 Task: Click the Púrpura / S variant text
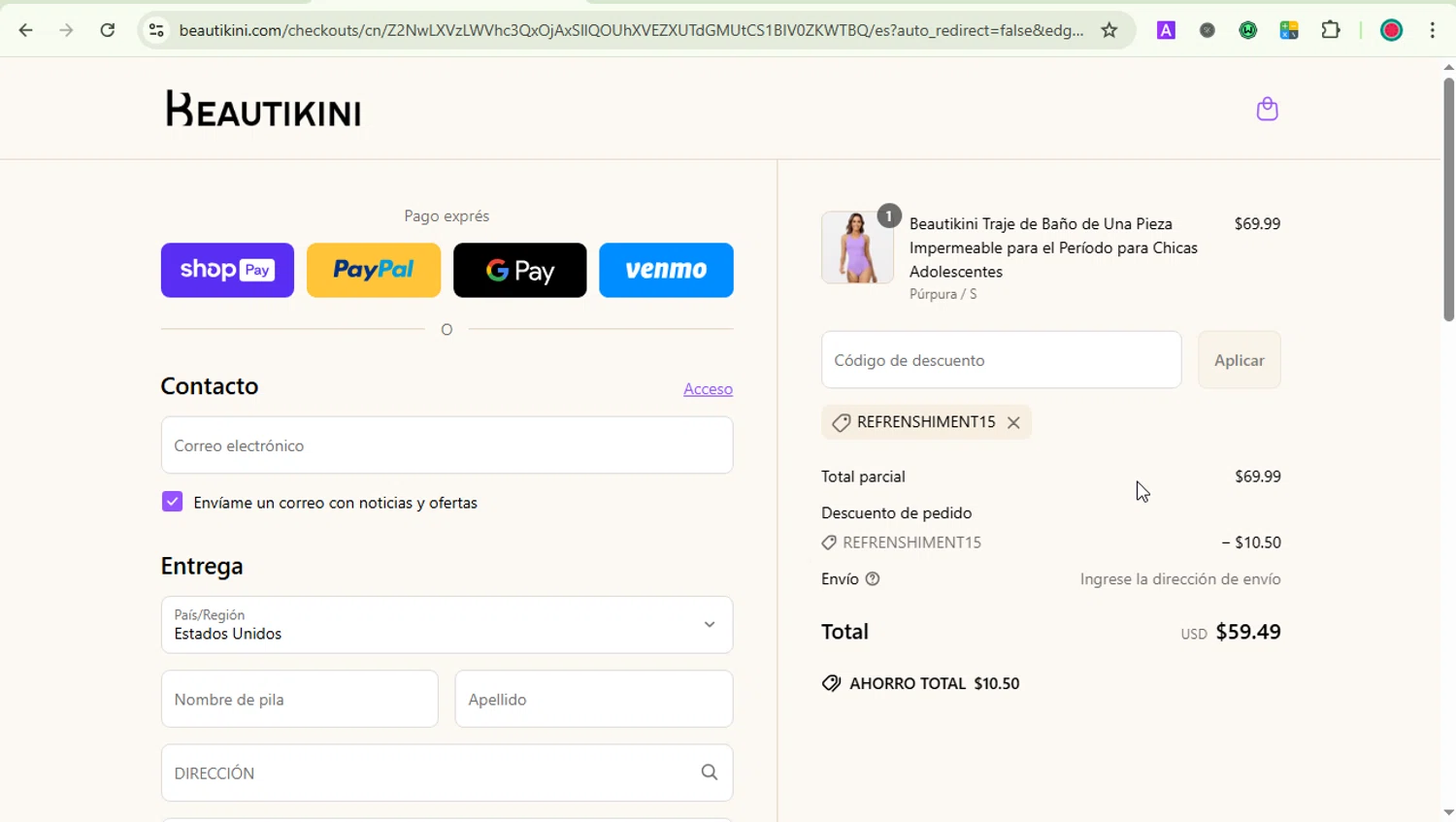point(943,294)
